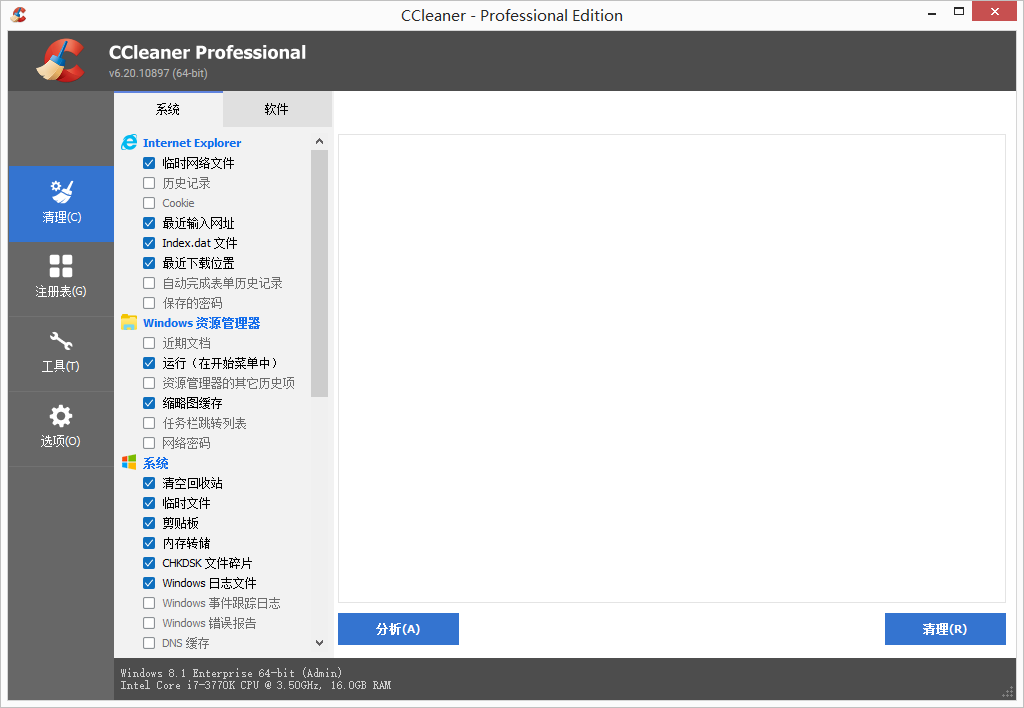
Task: Click the 系统 section heading text
Action: 155,463
